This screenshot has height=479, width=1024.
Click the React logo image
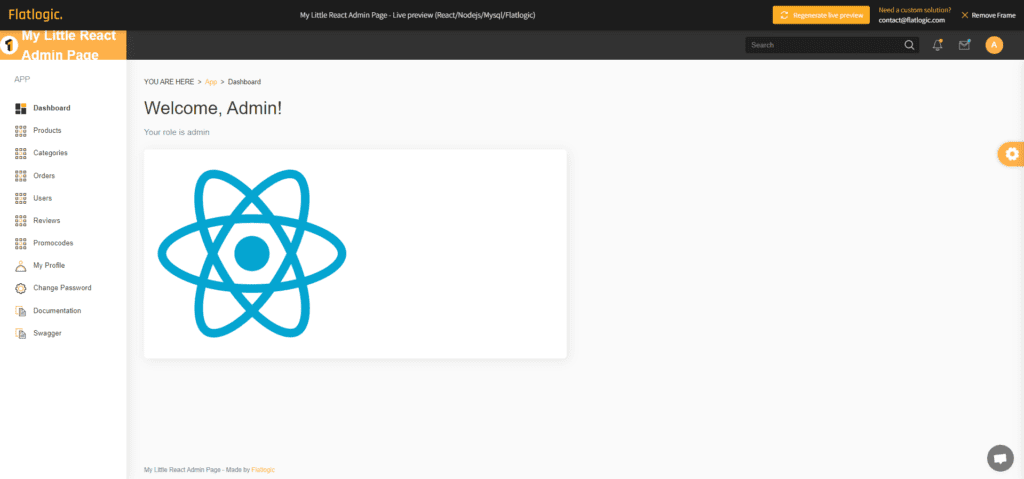251,253
